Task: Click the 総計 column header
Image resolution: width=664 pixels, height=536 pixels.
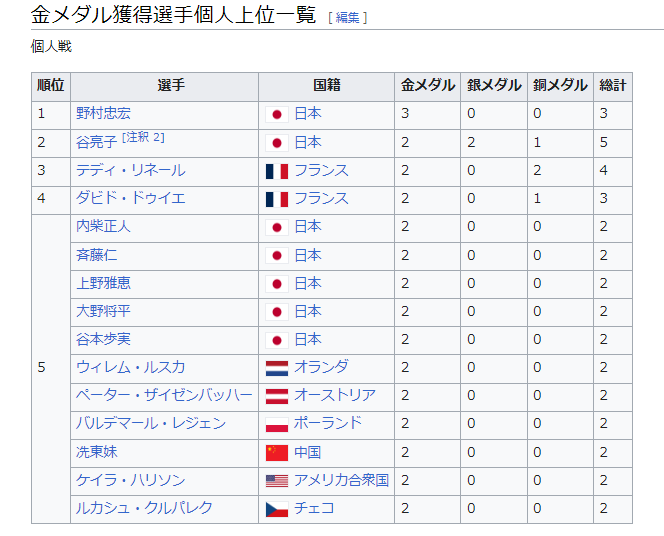Action: click(x=613, y=86)
